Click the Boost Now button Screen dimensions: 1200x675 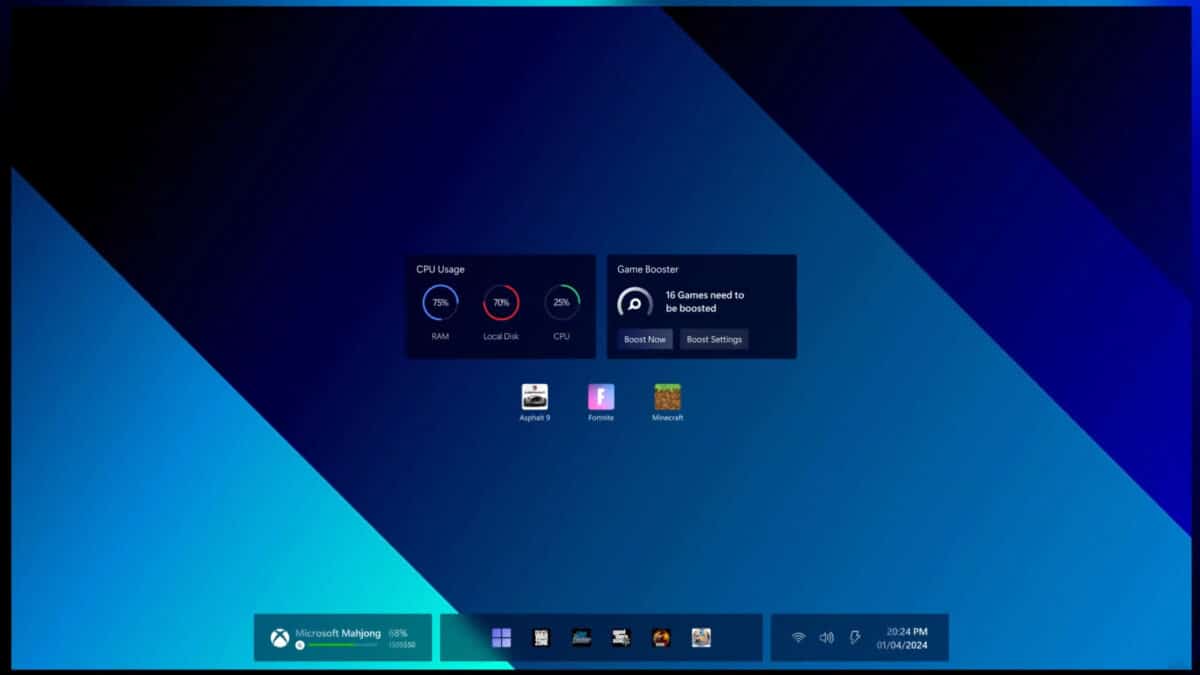pos(644,339)
